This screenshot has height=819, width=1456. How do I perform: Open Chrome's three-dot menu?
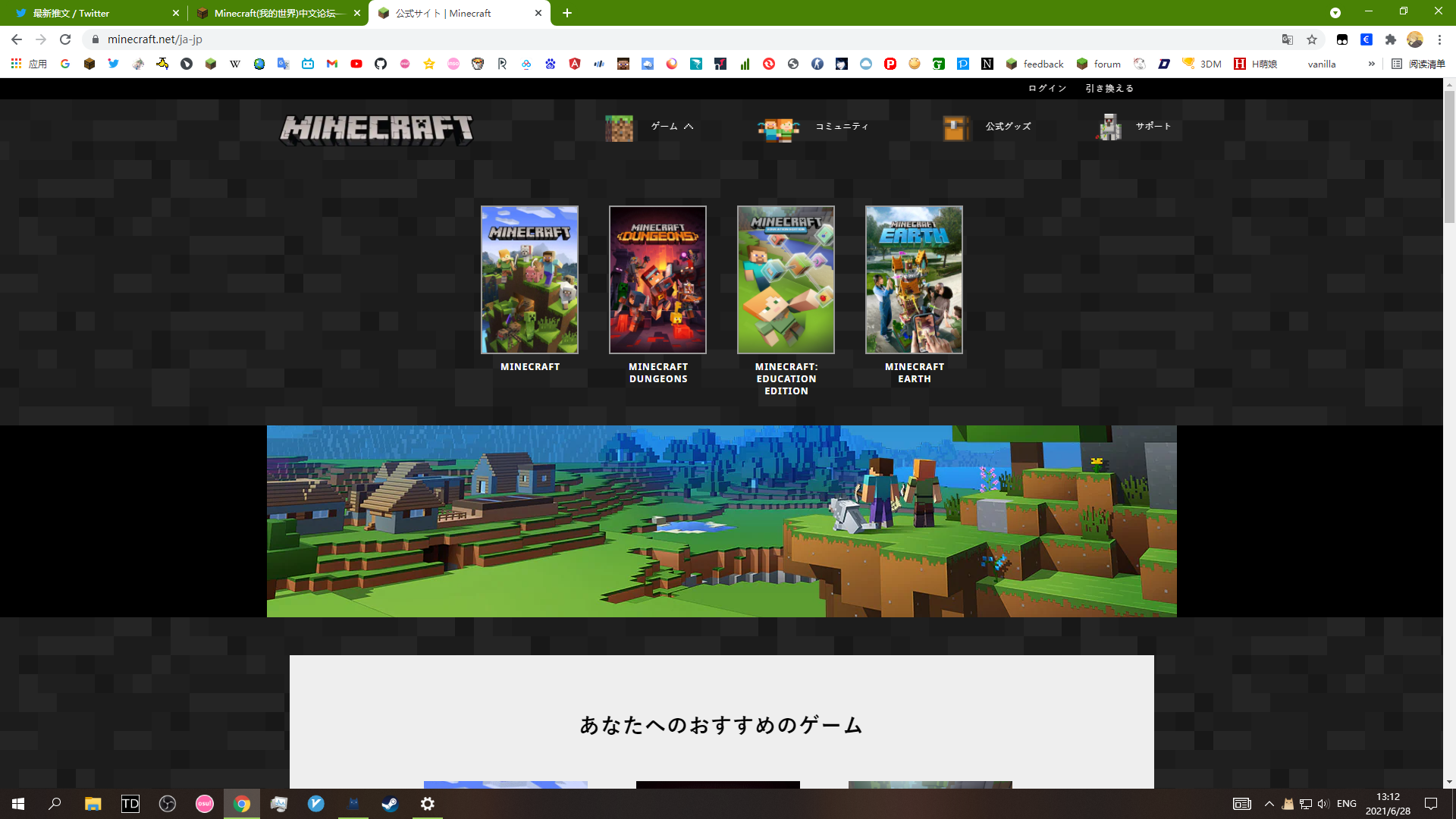click(1439, 39)
